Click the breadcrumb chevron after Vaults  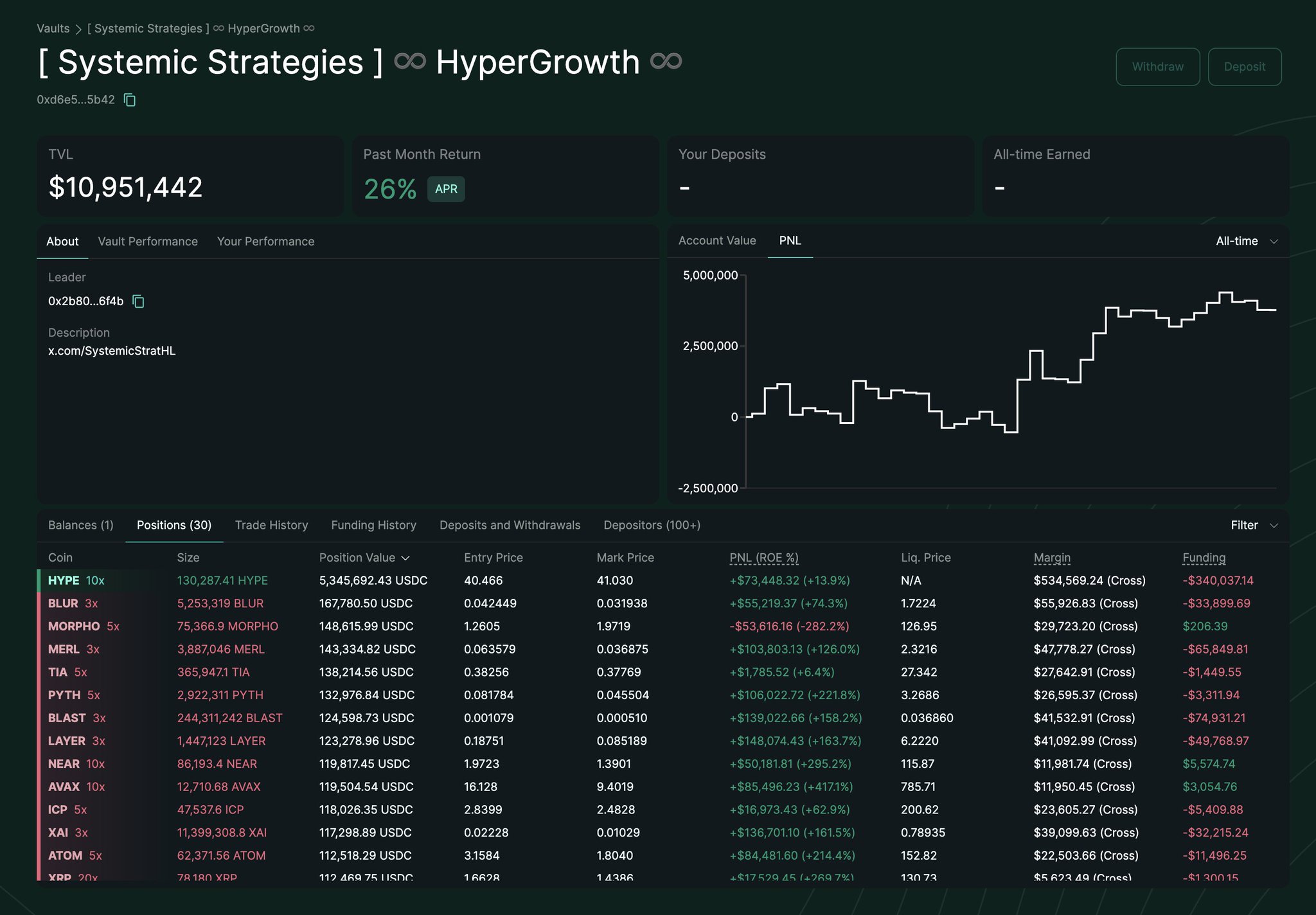[78, 29]
